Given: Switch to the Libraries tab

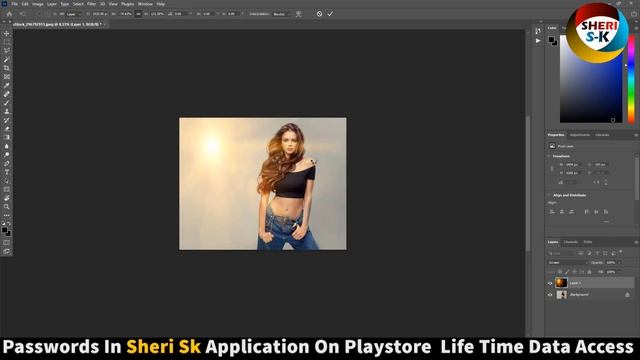Looking at the screenshot, I should coord(602,135).
